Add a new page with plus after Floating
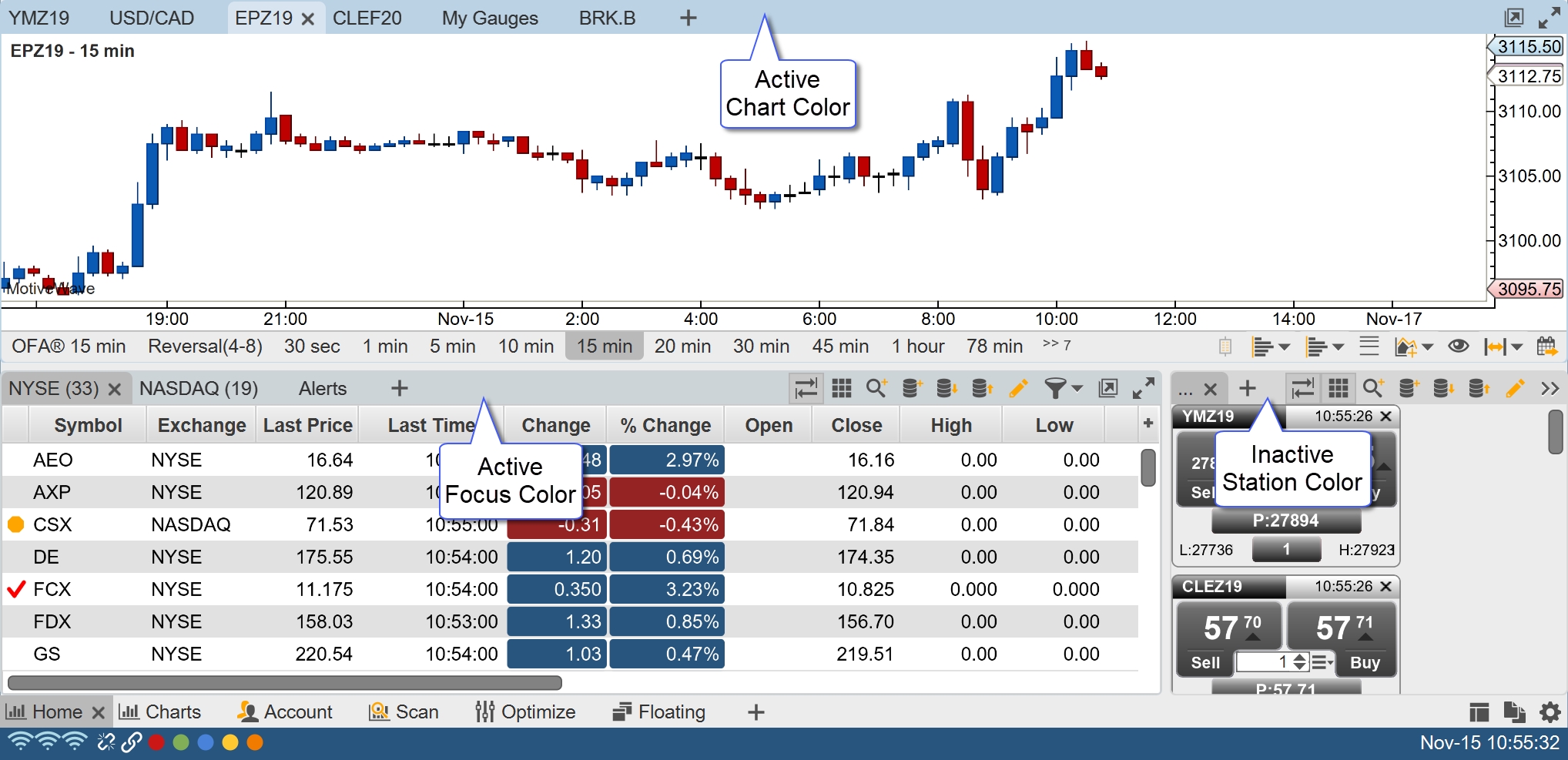 point(756,712)
